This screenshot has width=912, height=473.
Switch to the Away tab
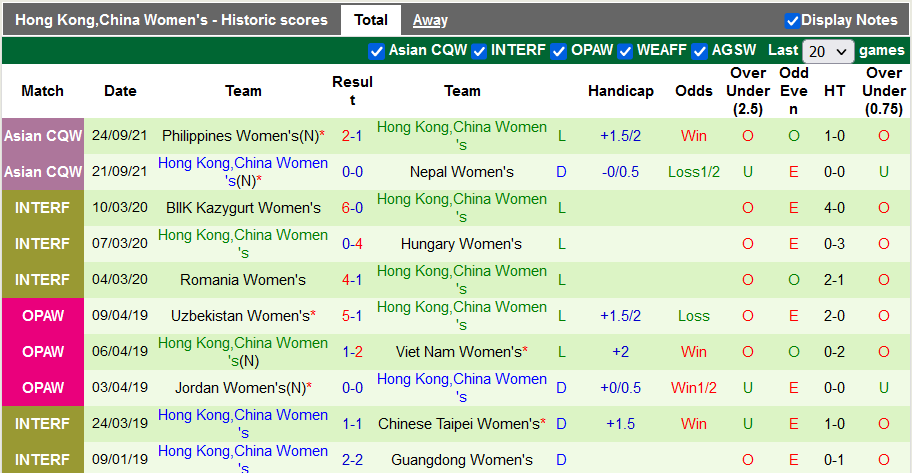coord(430,20)
